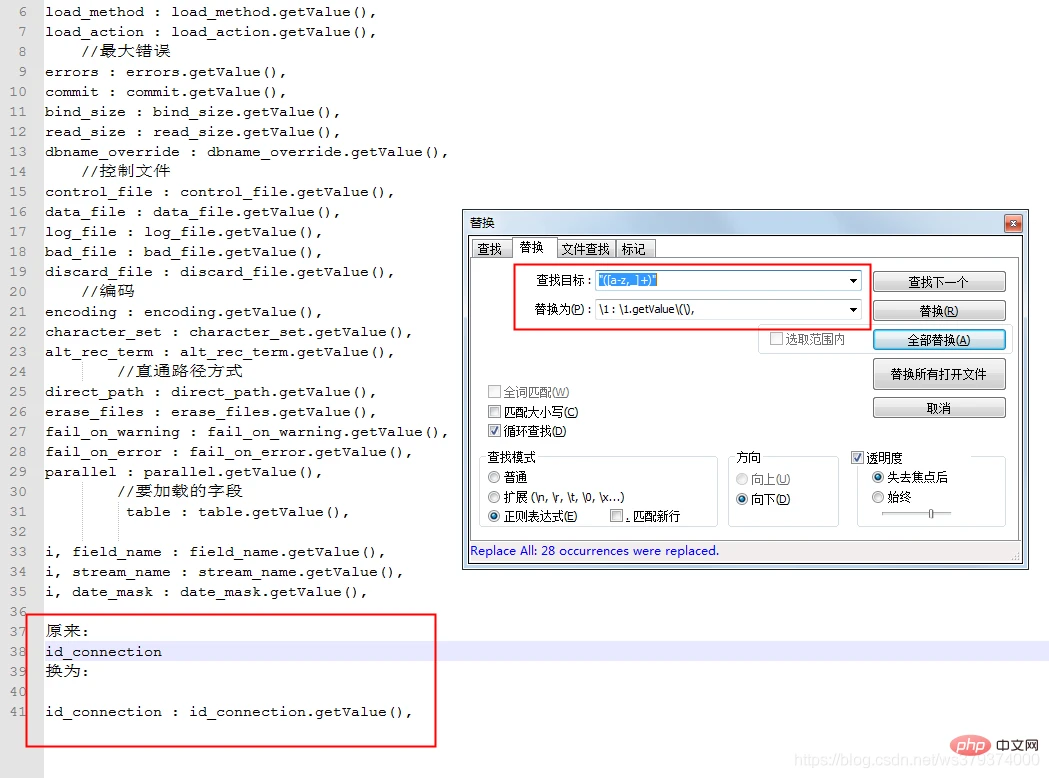Click inside the 查找目标 input field
The height and width of the screenshot is (778, 1049).
click(x=720, y=282)
